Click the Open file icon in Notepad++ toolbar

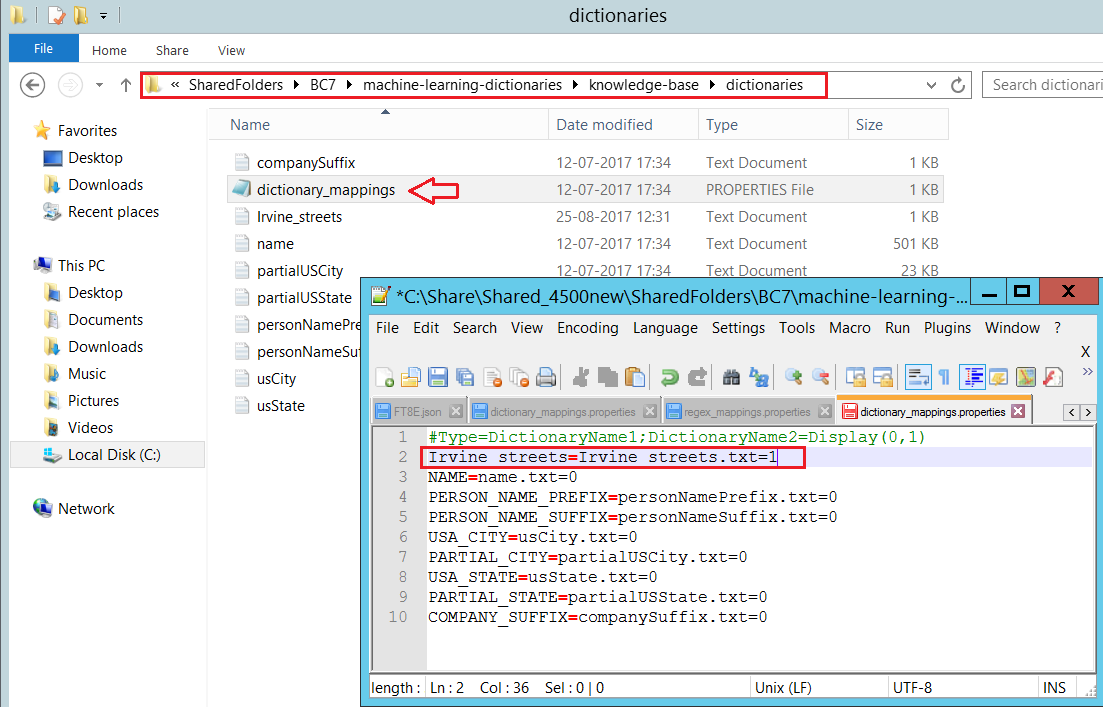tap(411, 378)
